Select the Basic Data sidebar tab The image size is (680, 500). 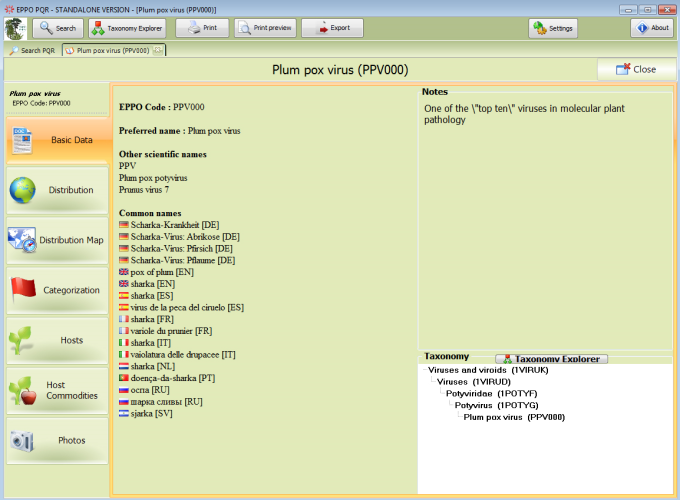click(58, 140)
